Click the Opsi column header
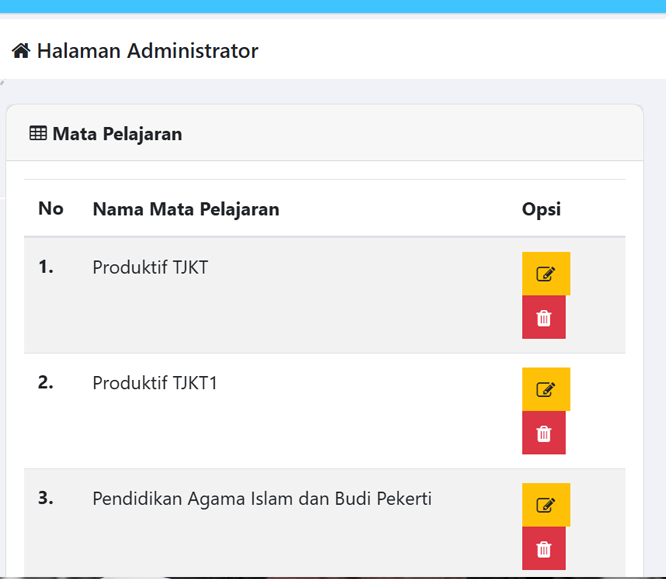 tap(541, 209)
